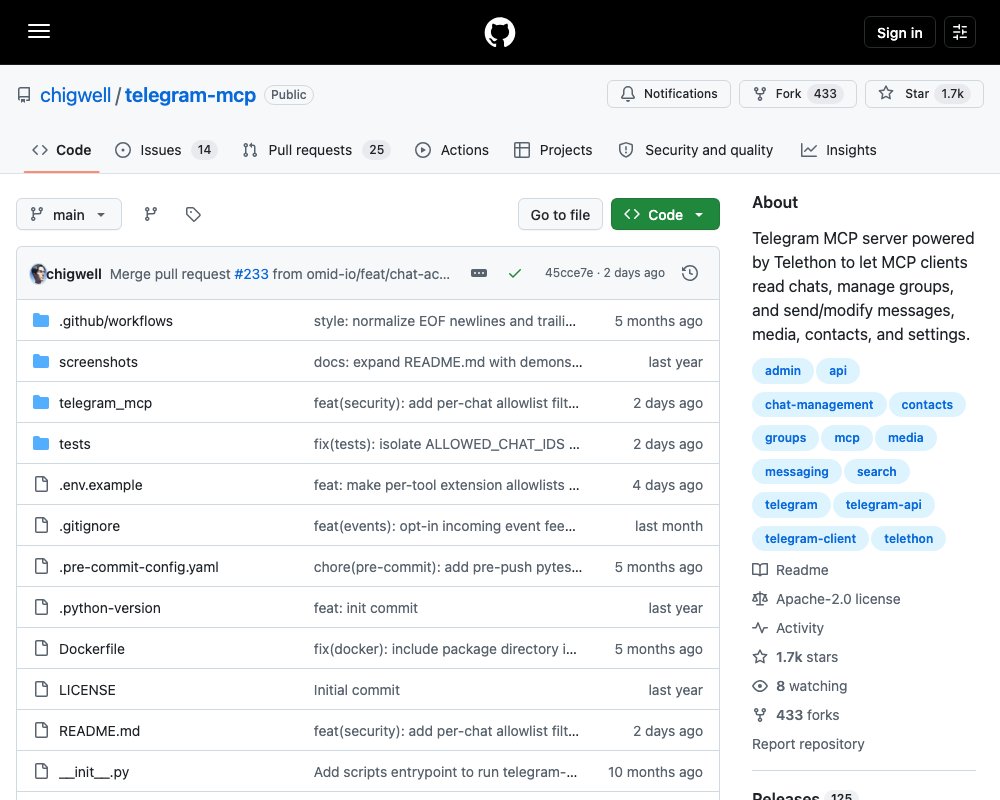
Task: Expand the commit message ellipsis icon
Action: pyautogui.click(x=479, y=273)
